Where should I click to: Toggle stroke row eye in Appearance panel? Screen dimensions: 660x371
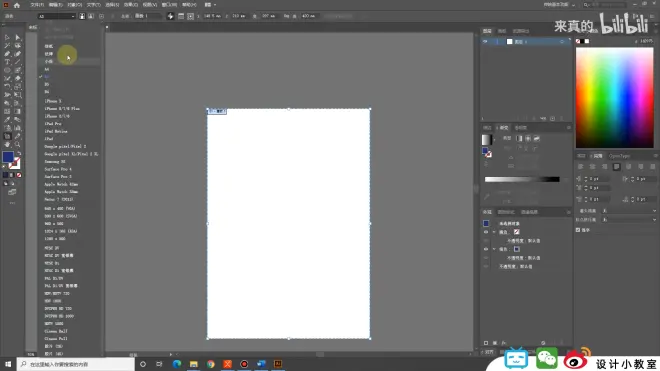click(486, 232)
